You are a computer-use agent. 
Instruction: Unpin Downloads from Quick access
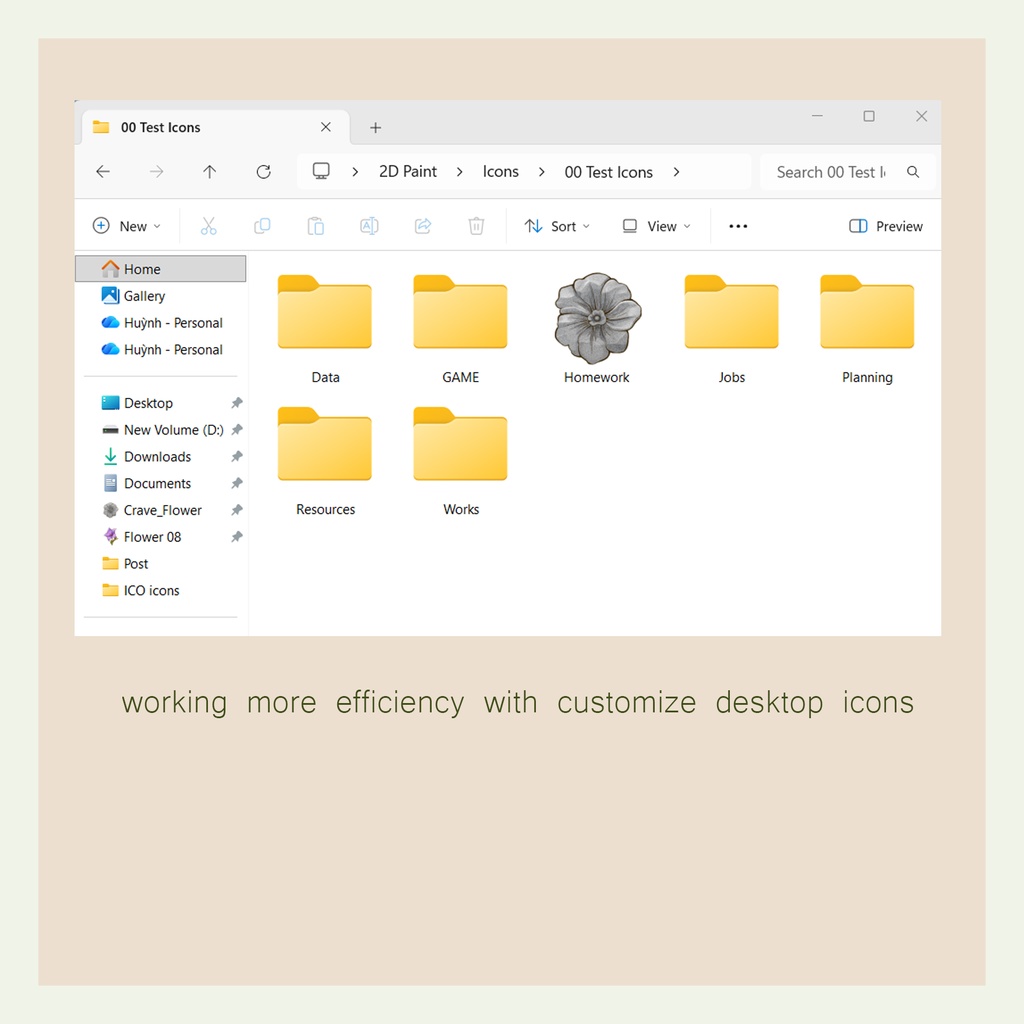coord(237,456)
